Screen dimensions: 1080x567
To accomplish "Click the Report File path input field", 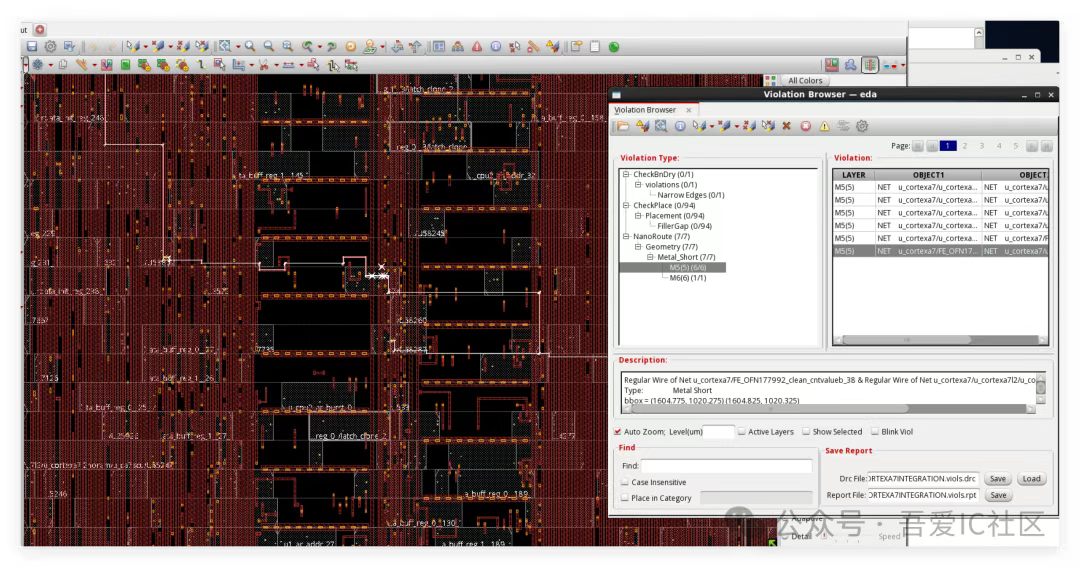I will tap(923, 495).
